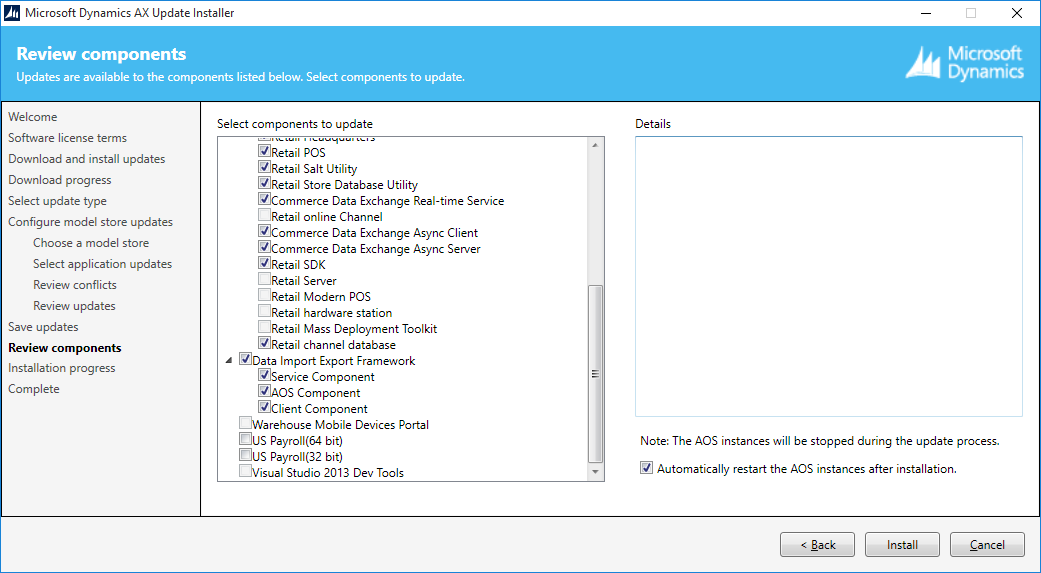Screen dimensions: 1041x573
Task: Go back with the Back button
Action: pos(817,544)
